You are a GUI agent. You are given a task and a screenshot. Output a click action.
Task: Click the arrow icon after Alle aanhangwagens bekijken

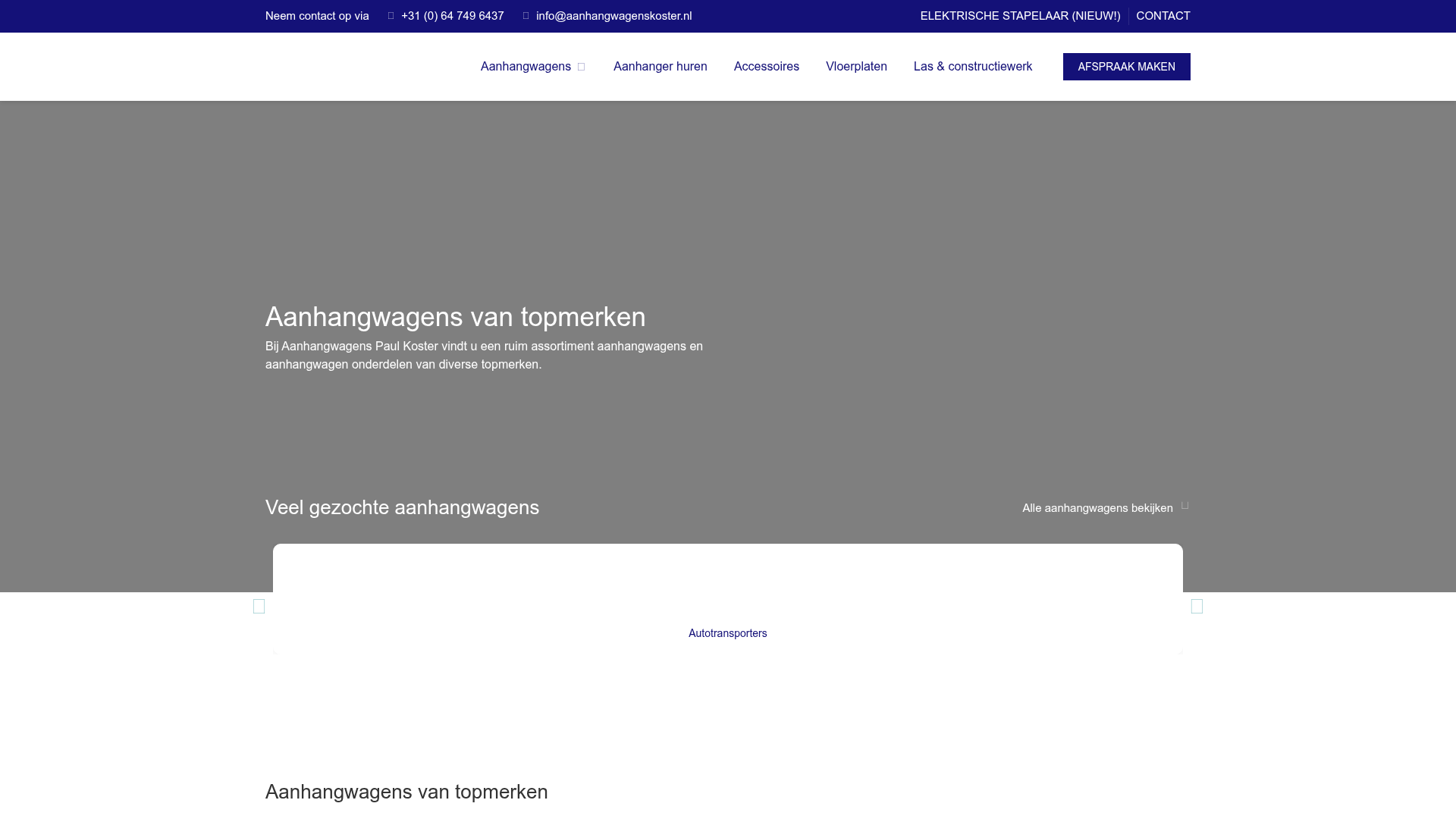tap(1185, 506)
